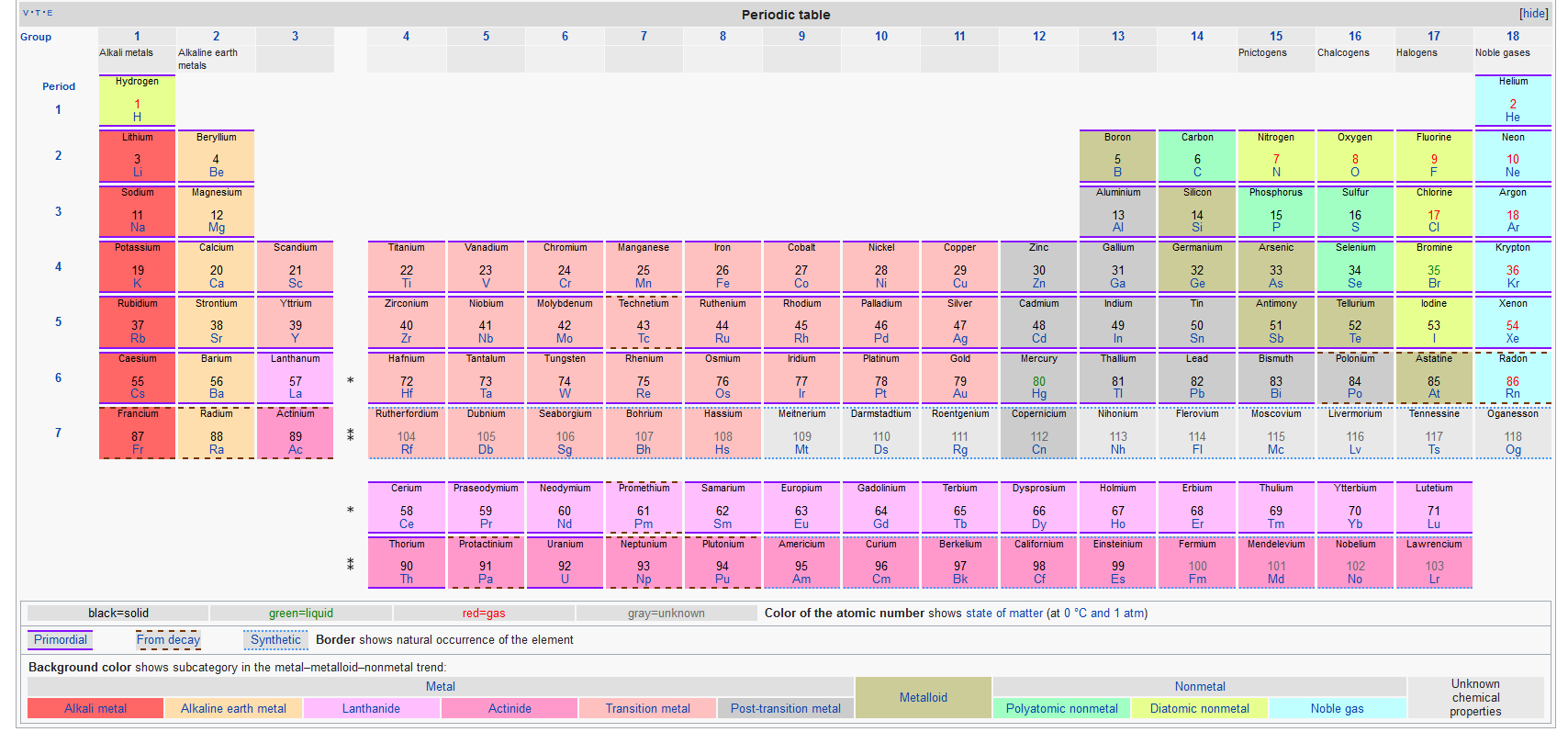Screen dimensions: 1568x732
Task: Click Lawrencium symbol Lr
Action: click(x=1434, y=580)
